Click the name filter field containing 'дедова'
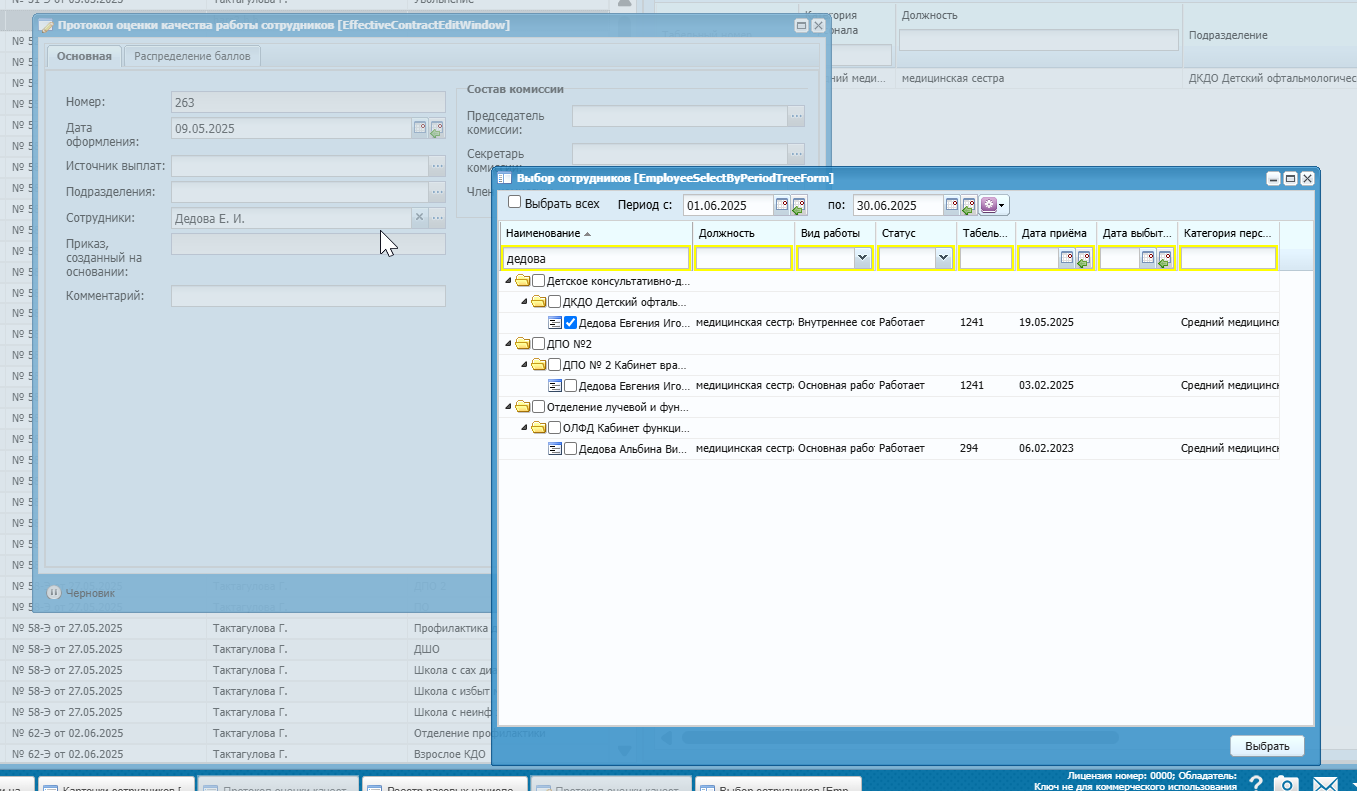The height and width of the screenshot is (791, 1357). (x=596, y=258)
